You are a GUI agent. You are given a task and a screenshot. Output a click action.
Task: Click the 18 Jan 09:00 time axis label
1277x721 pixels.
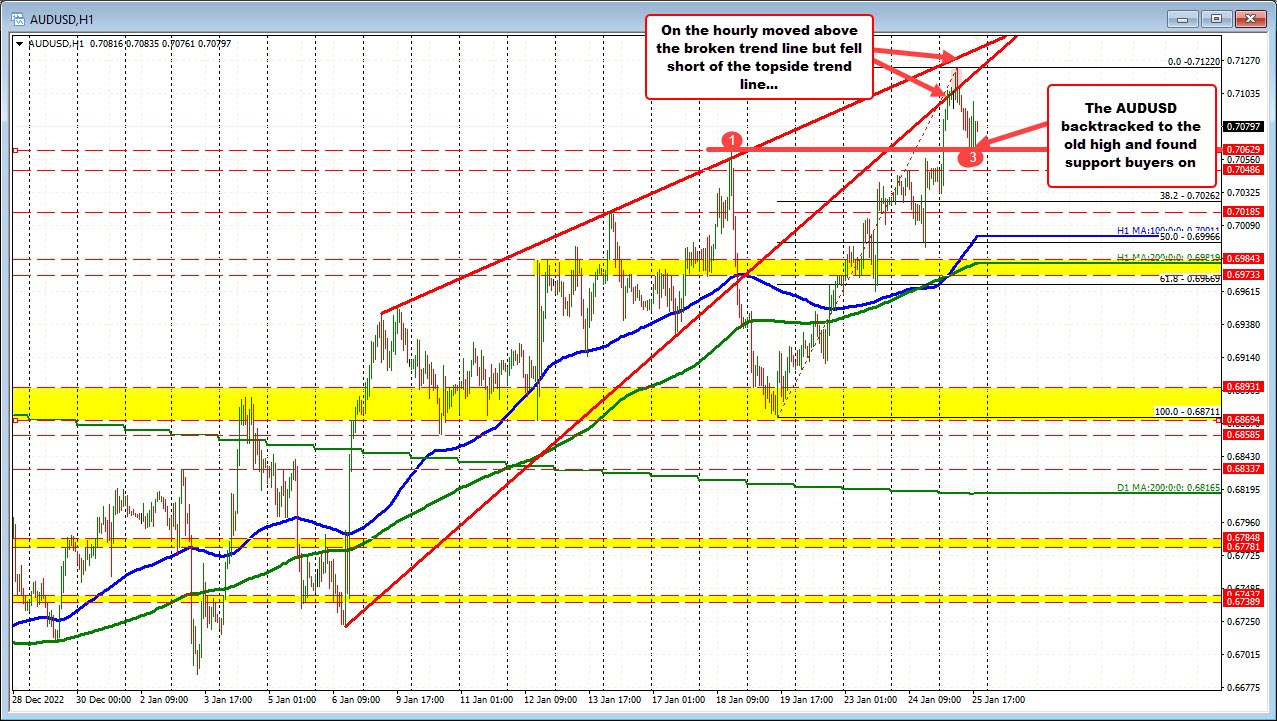pos(742,699)
